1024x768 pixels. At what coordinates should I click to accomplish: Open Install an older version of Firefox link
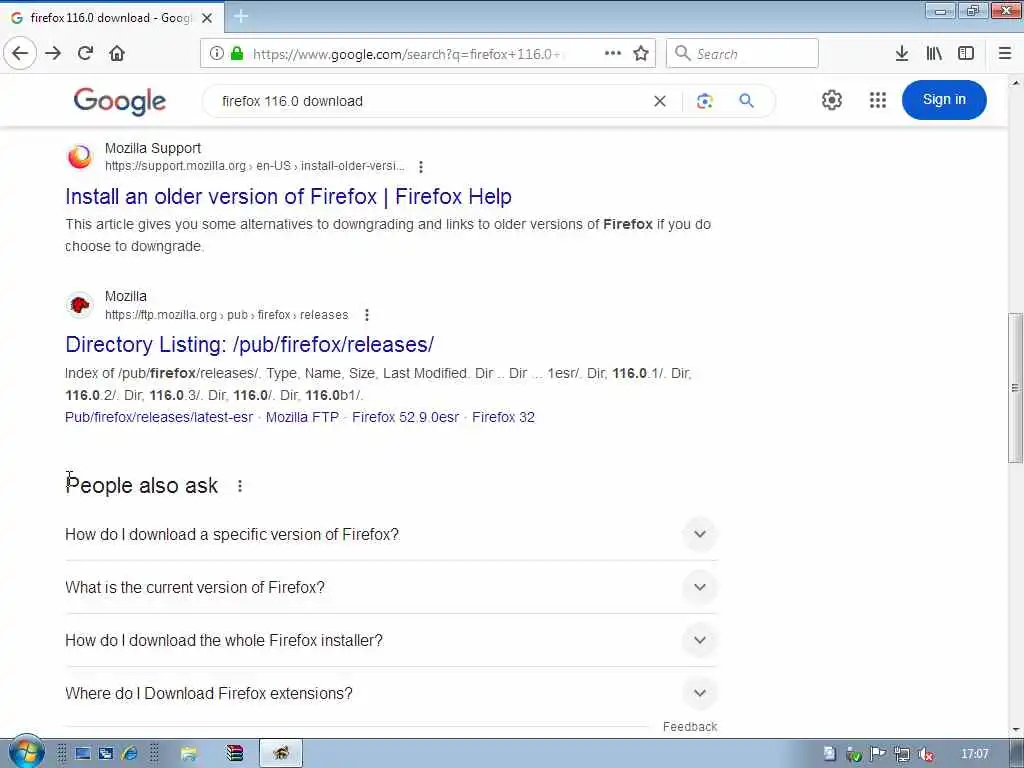coord(288,197)
